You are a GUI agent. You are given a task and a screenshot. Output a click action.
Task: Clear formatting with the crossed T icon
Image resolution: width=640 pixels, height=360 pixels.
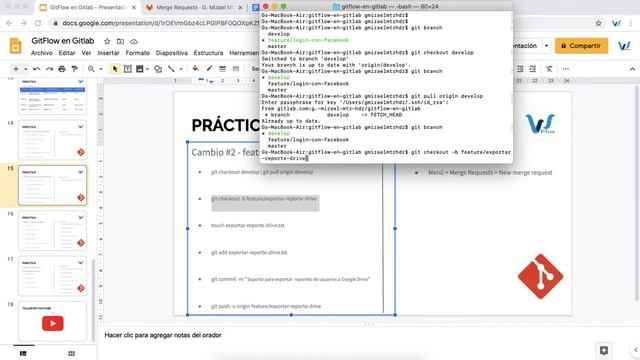coord(549,69)
